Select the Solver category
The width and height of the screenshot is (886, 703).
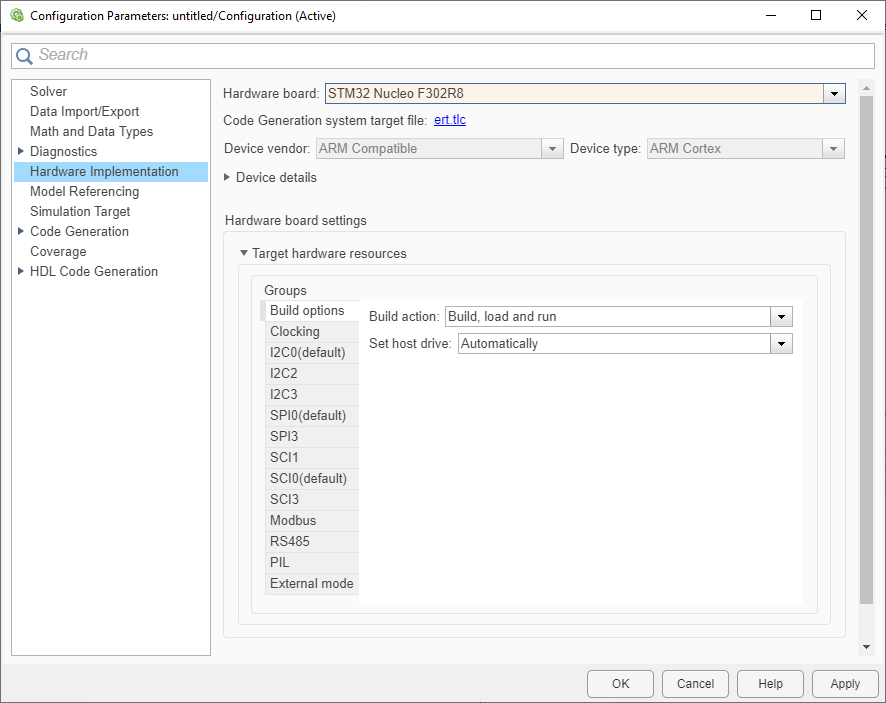click(48, 91)
